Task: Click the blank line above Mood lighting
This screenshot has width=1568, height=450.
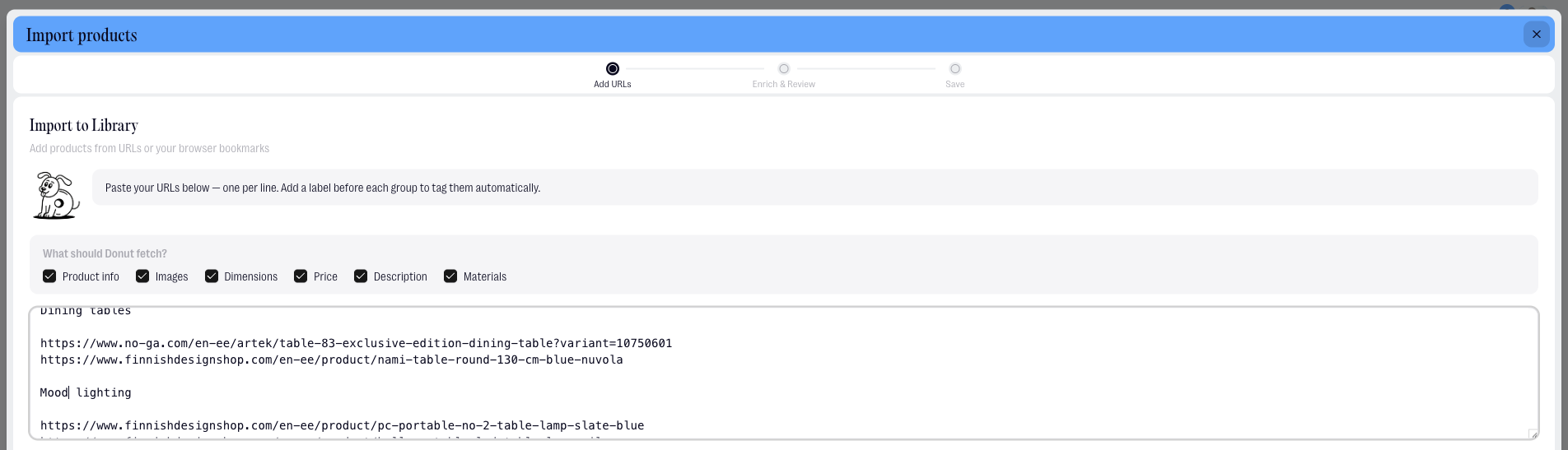Action: point(782,376)
